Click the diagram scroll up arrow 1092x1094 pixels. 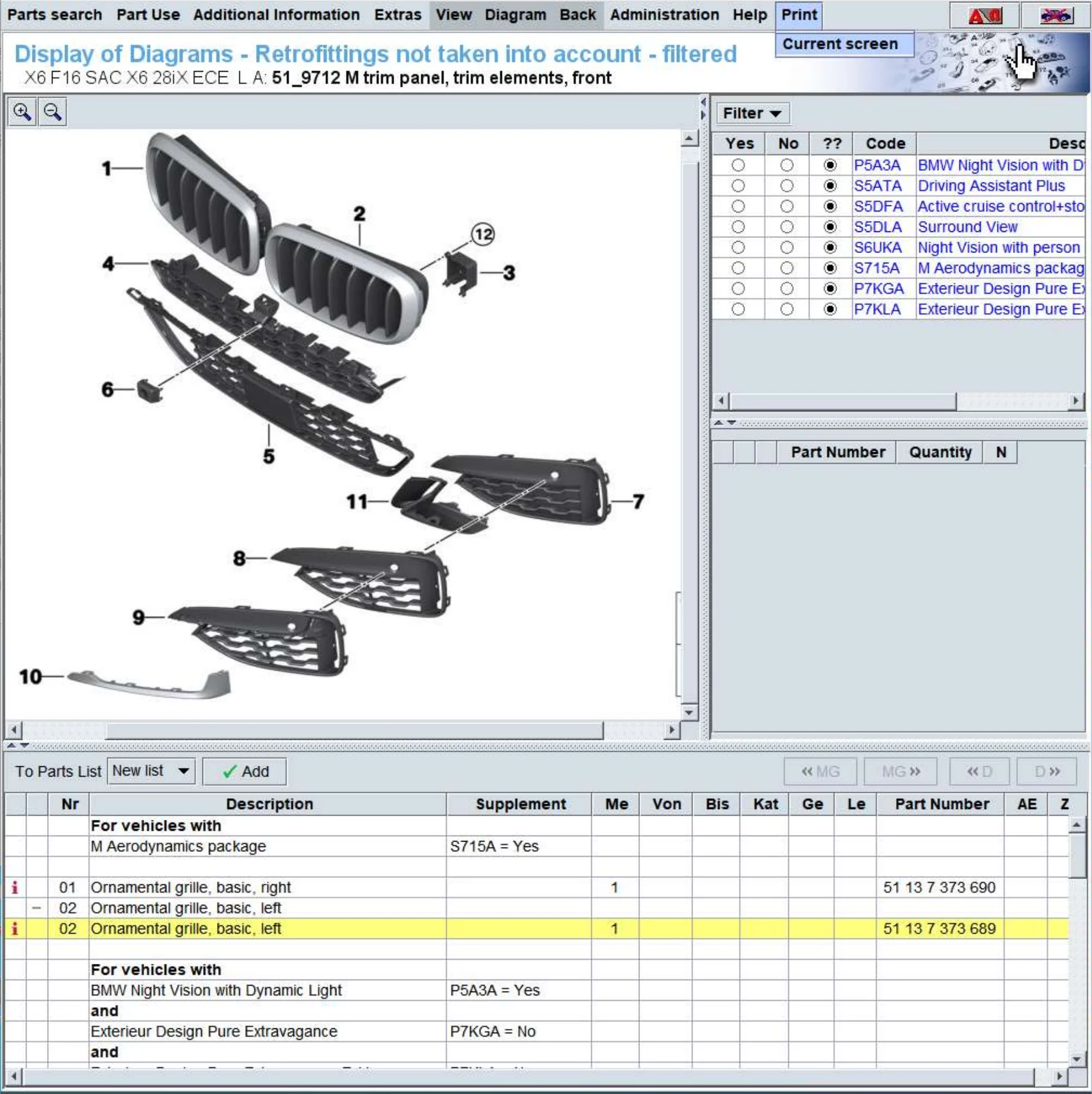point(689,139)
